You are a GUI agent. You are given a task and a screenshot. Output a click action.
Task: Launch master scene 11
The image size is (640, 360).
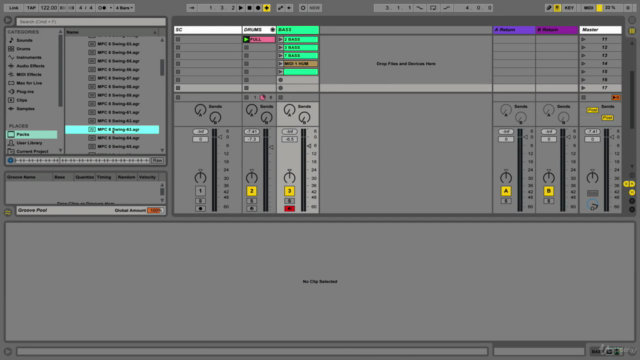[584, 40]
